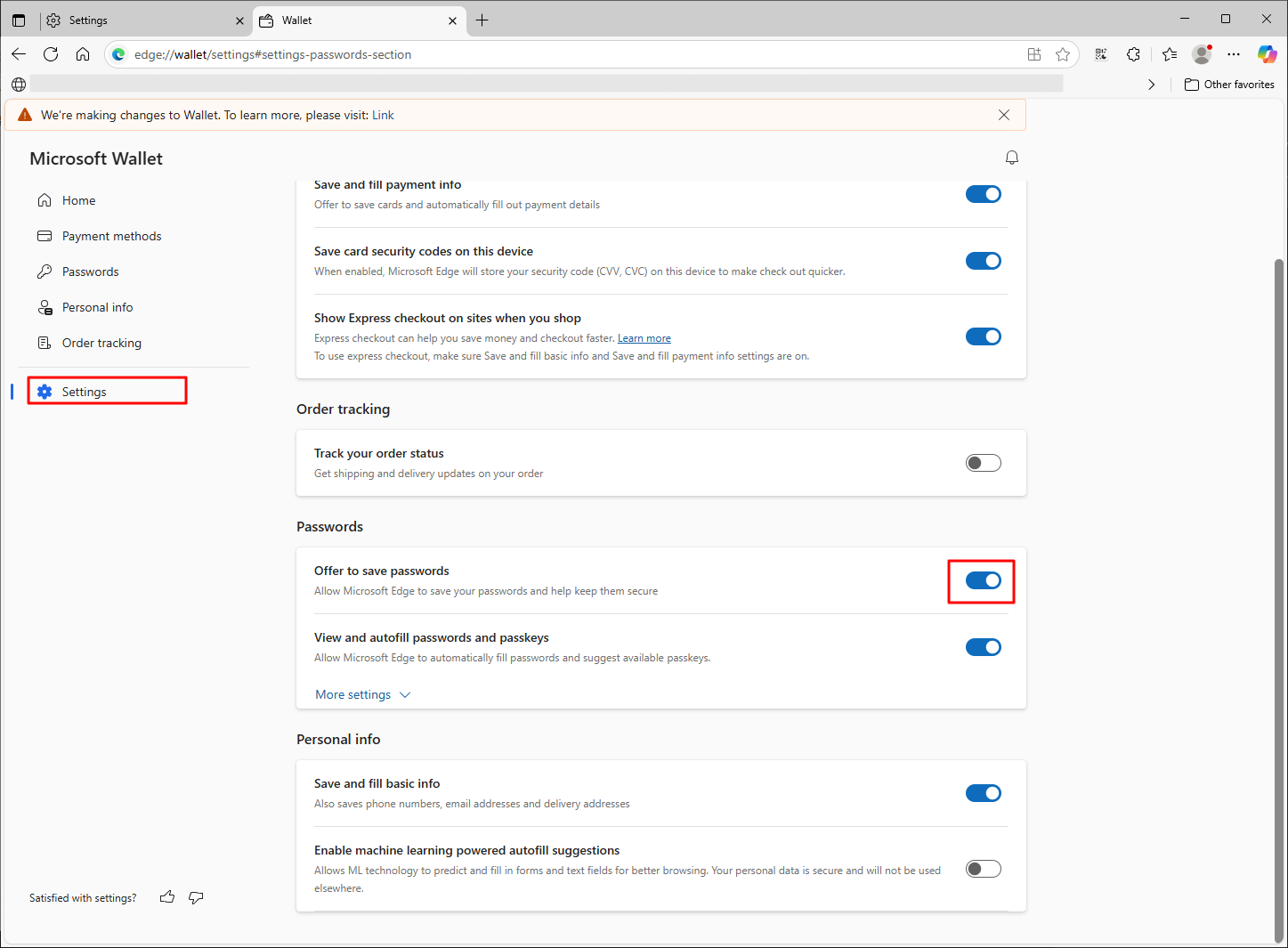1288x948 pixels.
Task: Click the browser Back arrow
Action: coord(19,54)
